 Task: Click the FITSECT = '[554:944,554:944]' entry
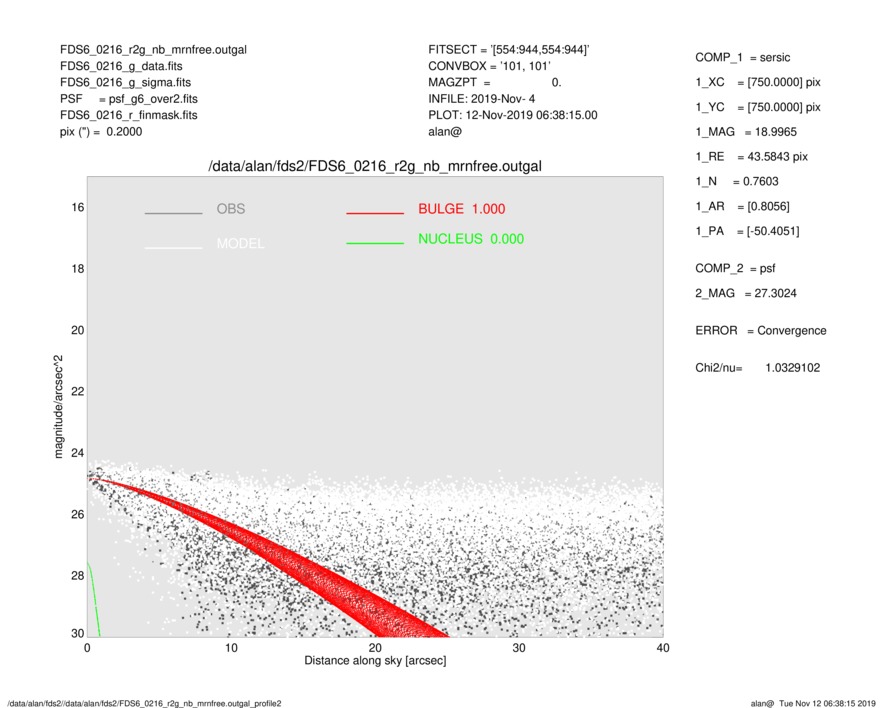coord(509,50)
